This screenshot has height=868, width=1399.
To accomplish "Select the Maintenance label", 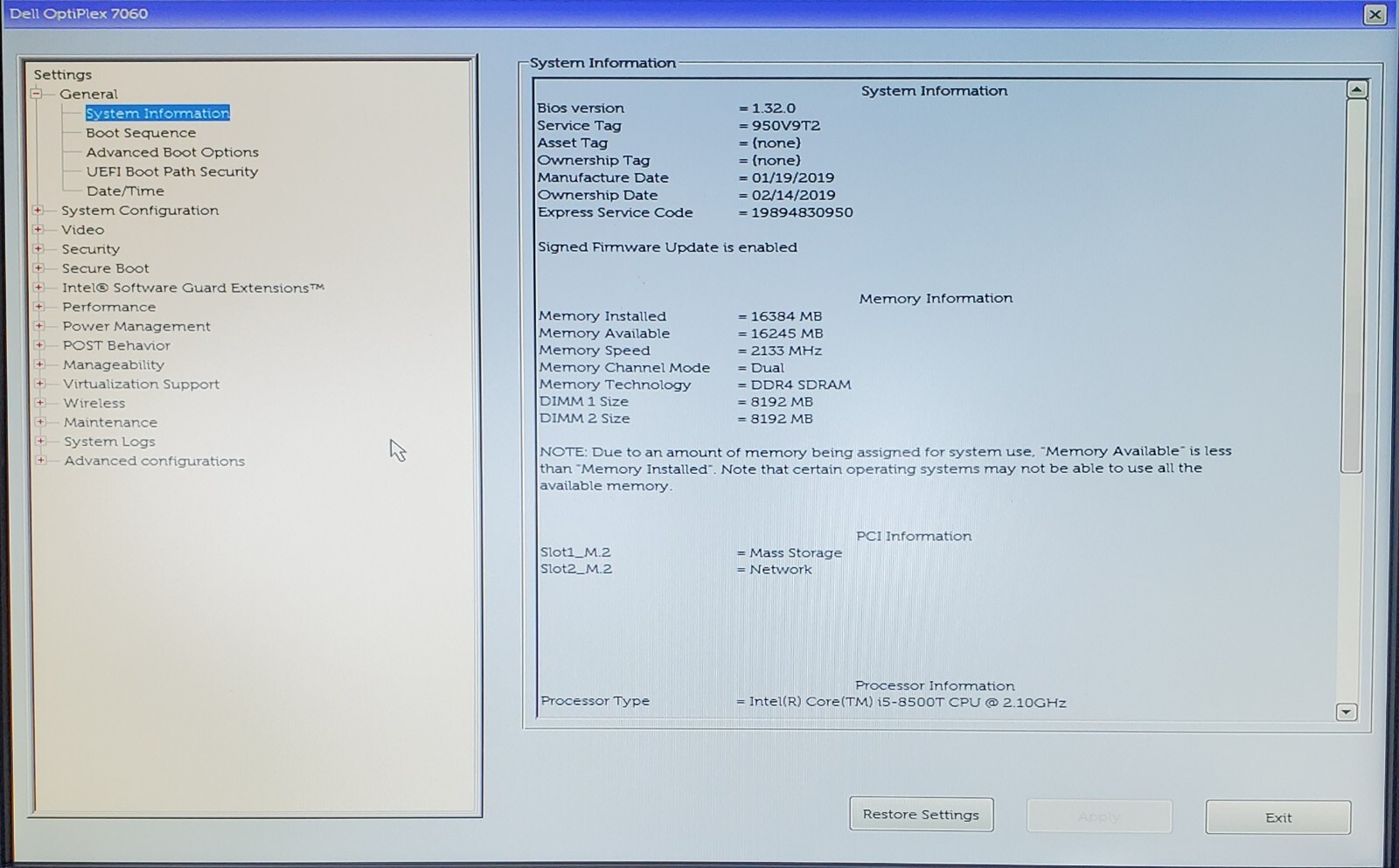I will [110, 422].
